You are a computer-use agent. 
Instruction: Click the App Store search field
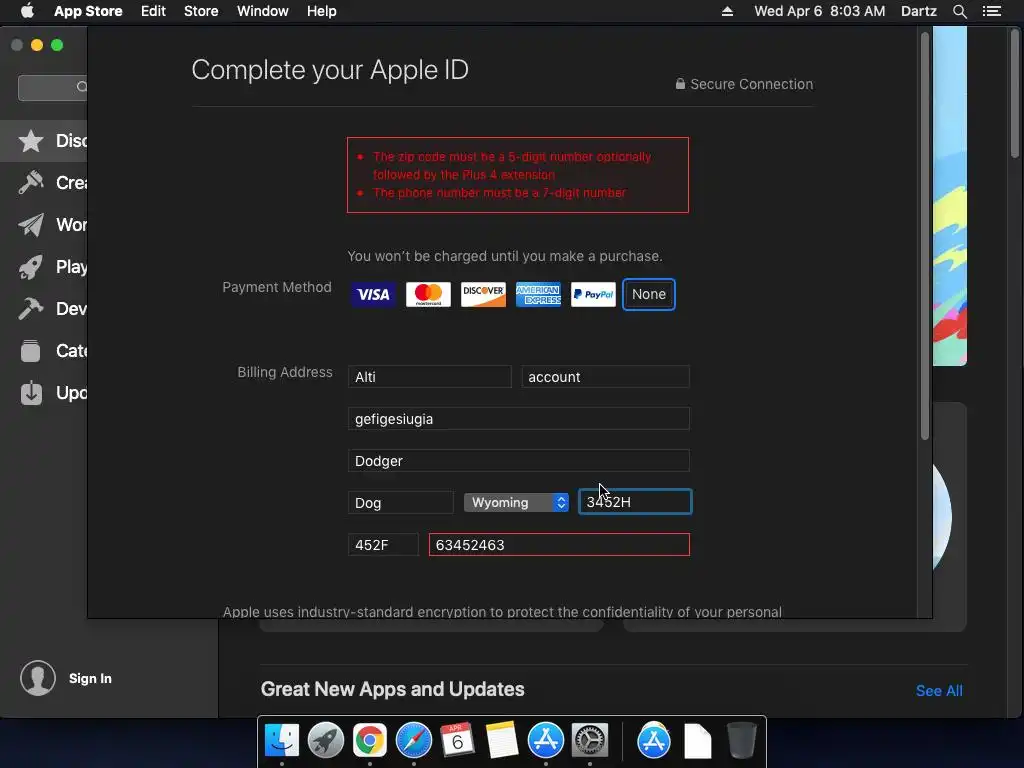pyautogui.click(x=53, y=88)
